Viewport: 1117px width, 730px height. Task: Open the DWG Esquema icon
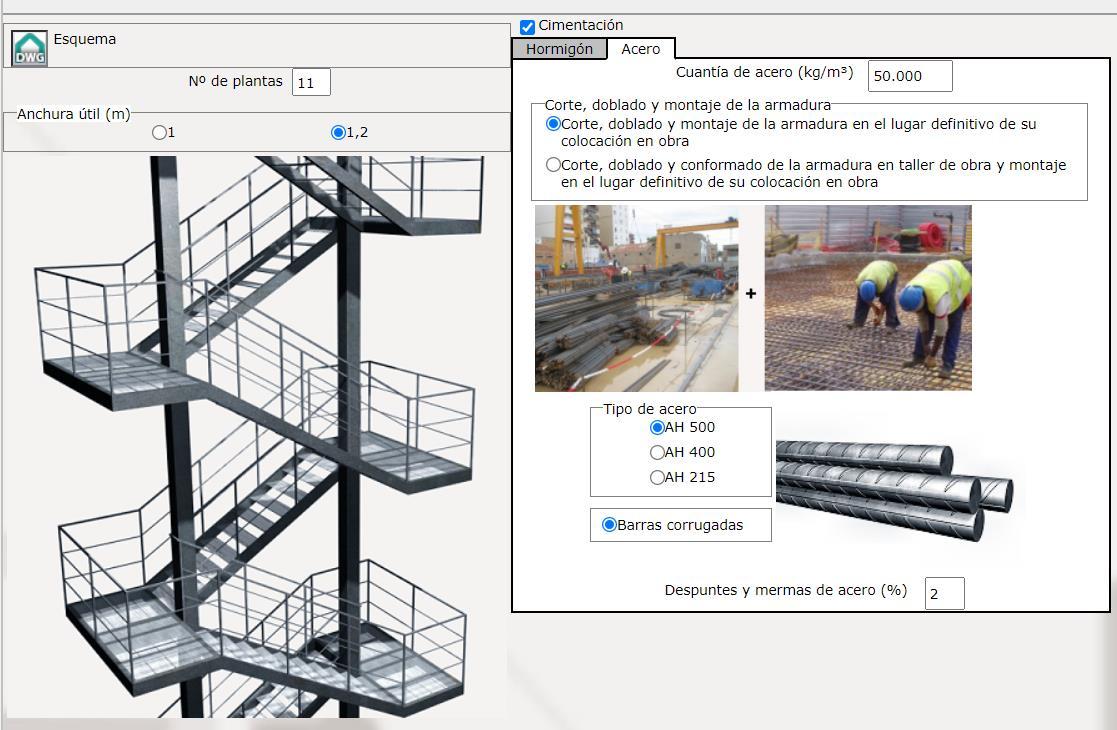[29, 48]
